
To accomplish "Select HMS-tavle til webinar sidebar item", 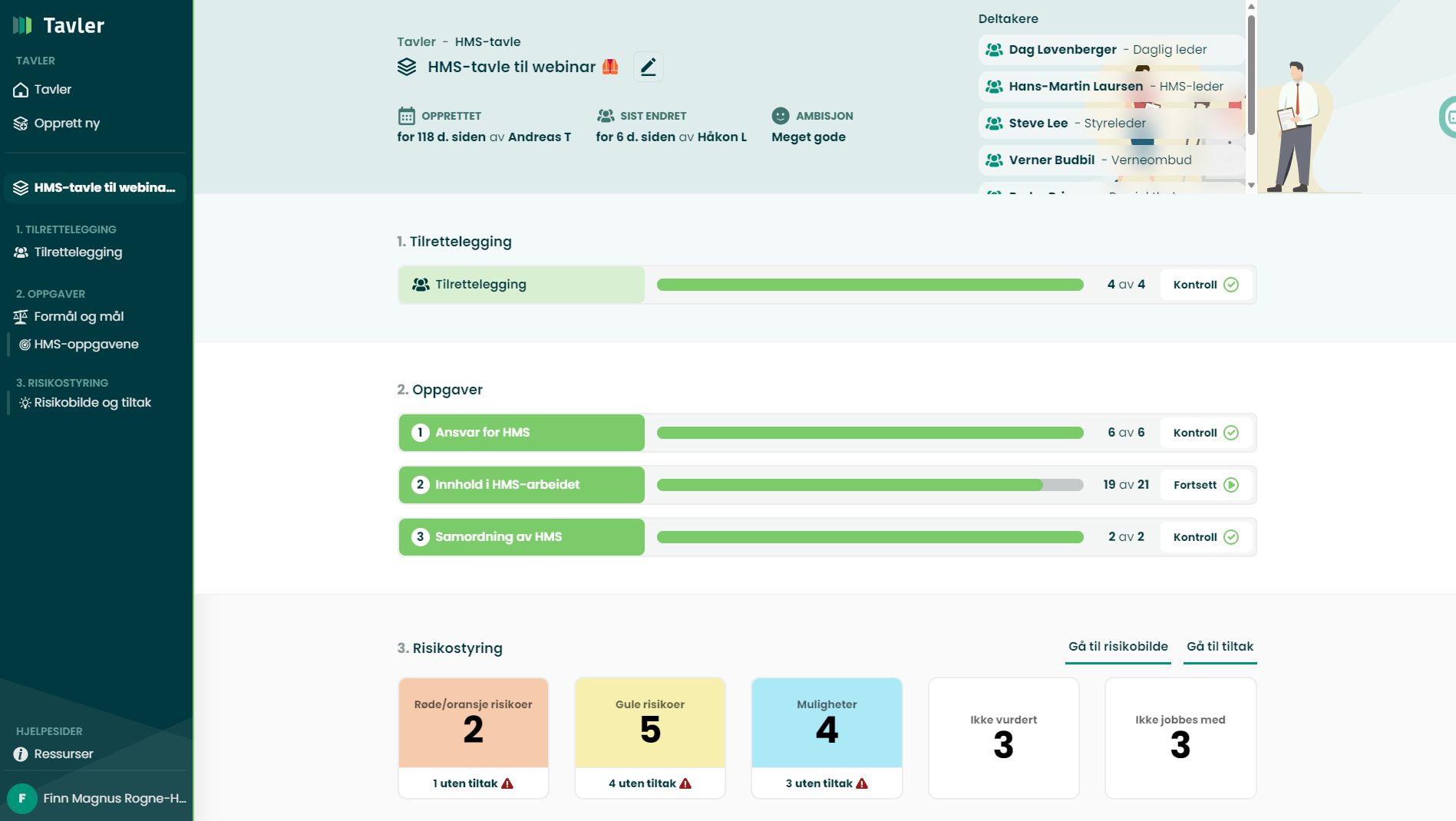I will (x=95, y=188).
